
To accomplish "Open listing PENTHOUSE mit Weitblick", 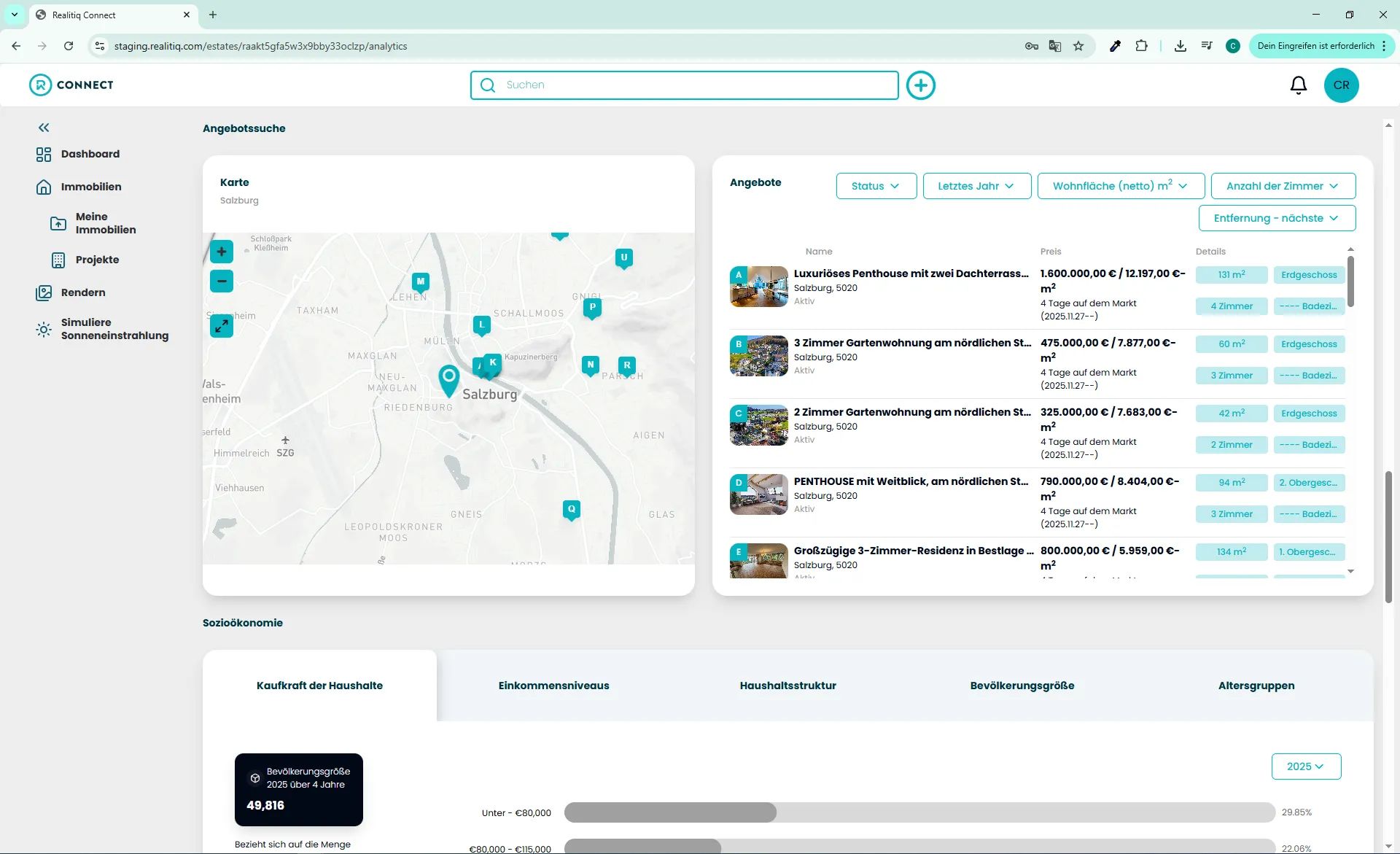I will [x=911, y=481].
